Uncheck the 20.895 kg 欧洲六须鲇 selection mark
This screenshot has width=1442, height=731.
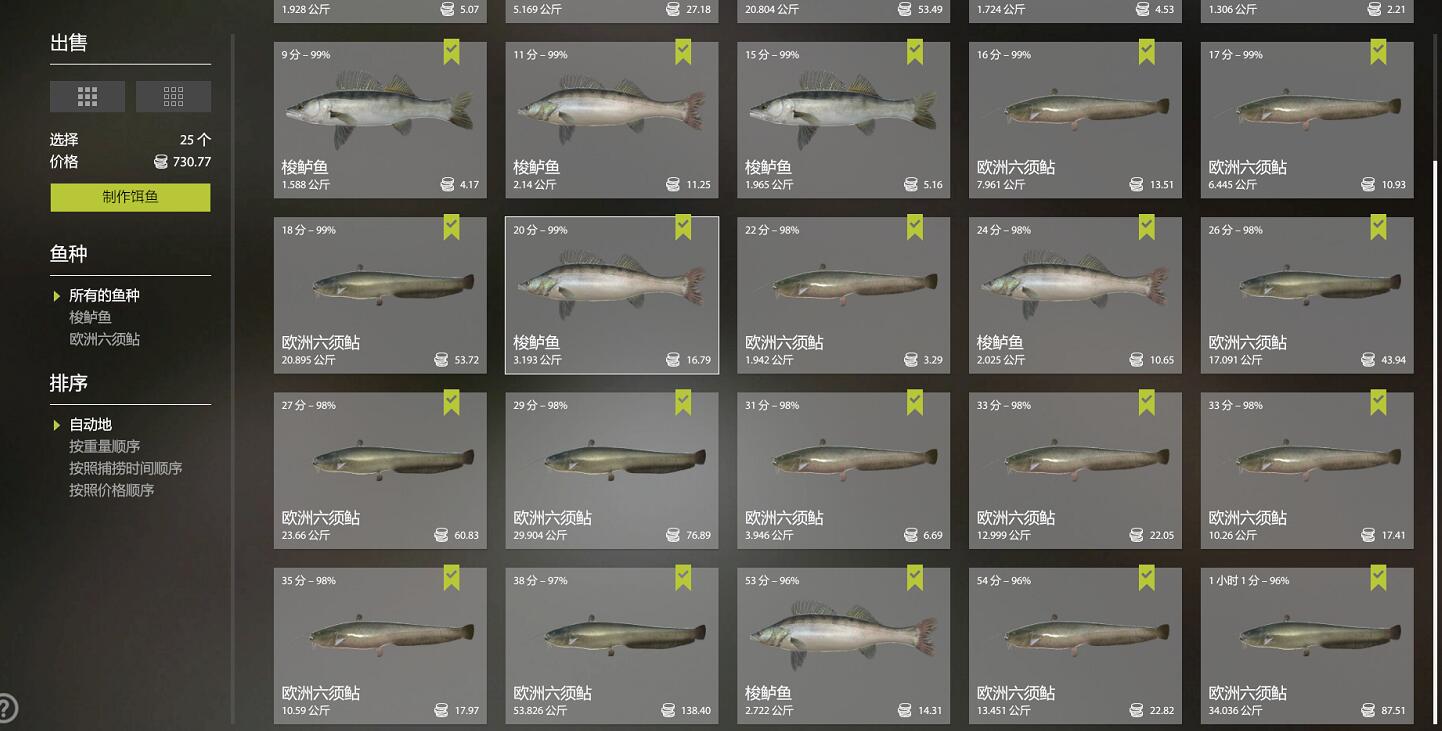451,227
